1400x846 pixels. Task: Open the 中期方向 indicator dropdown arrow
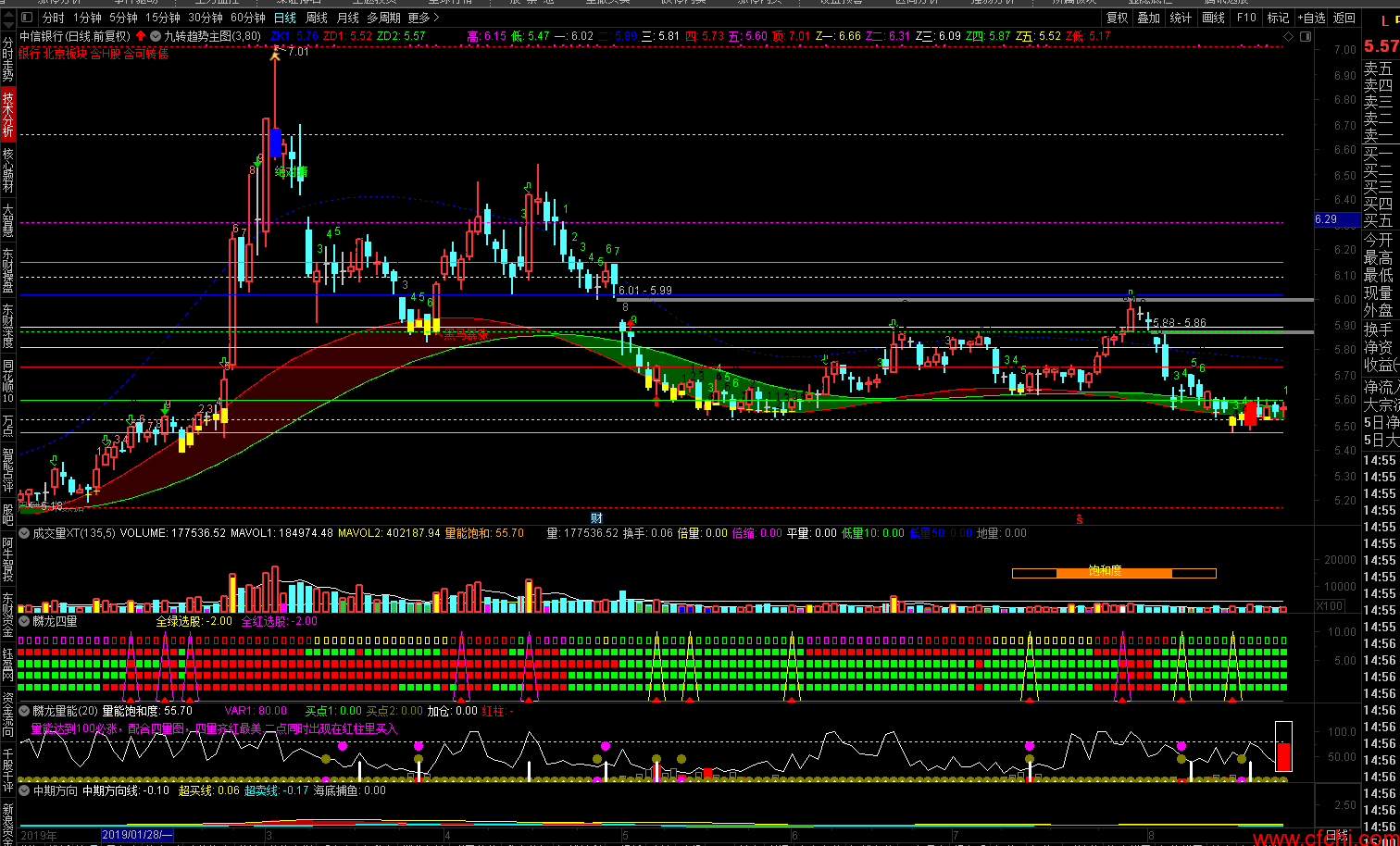click(x=24, y=790)
